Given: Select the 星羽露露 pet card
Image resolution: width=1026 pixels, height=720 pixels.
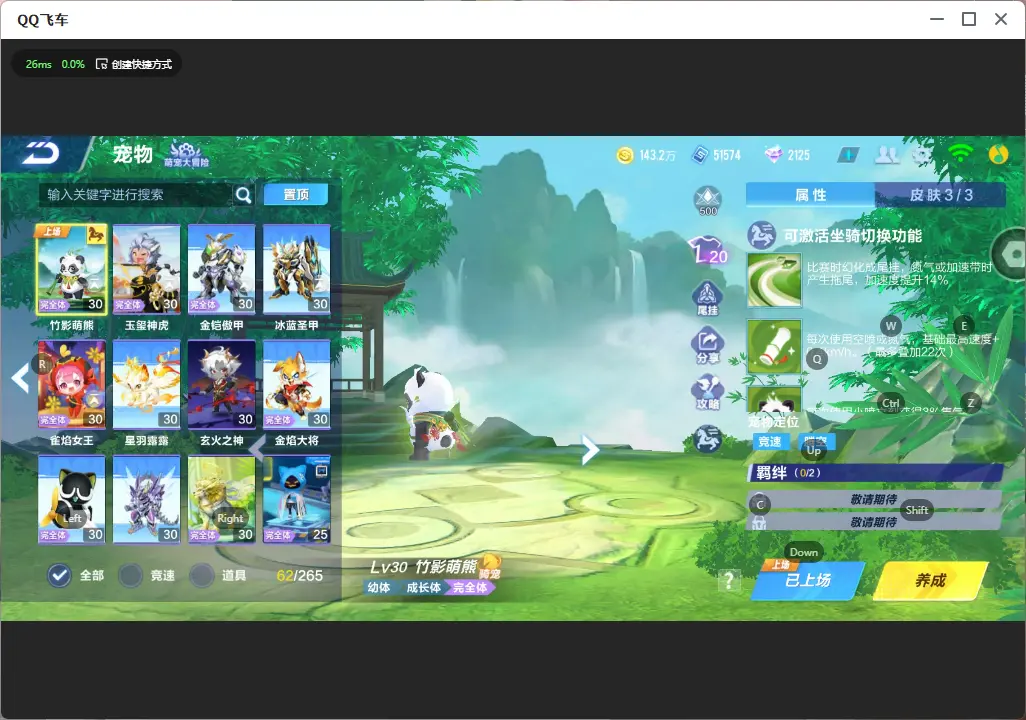Looking at the screenshot, I should point(147,385).
